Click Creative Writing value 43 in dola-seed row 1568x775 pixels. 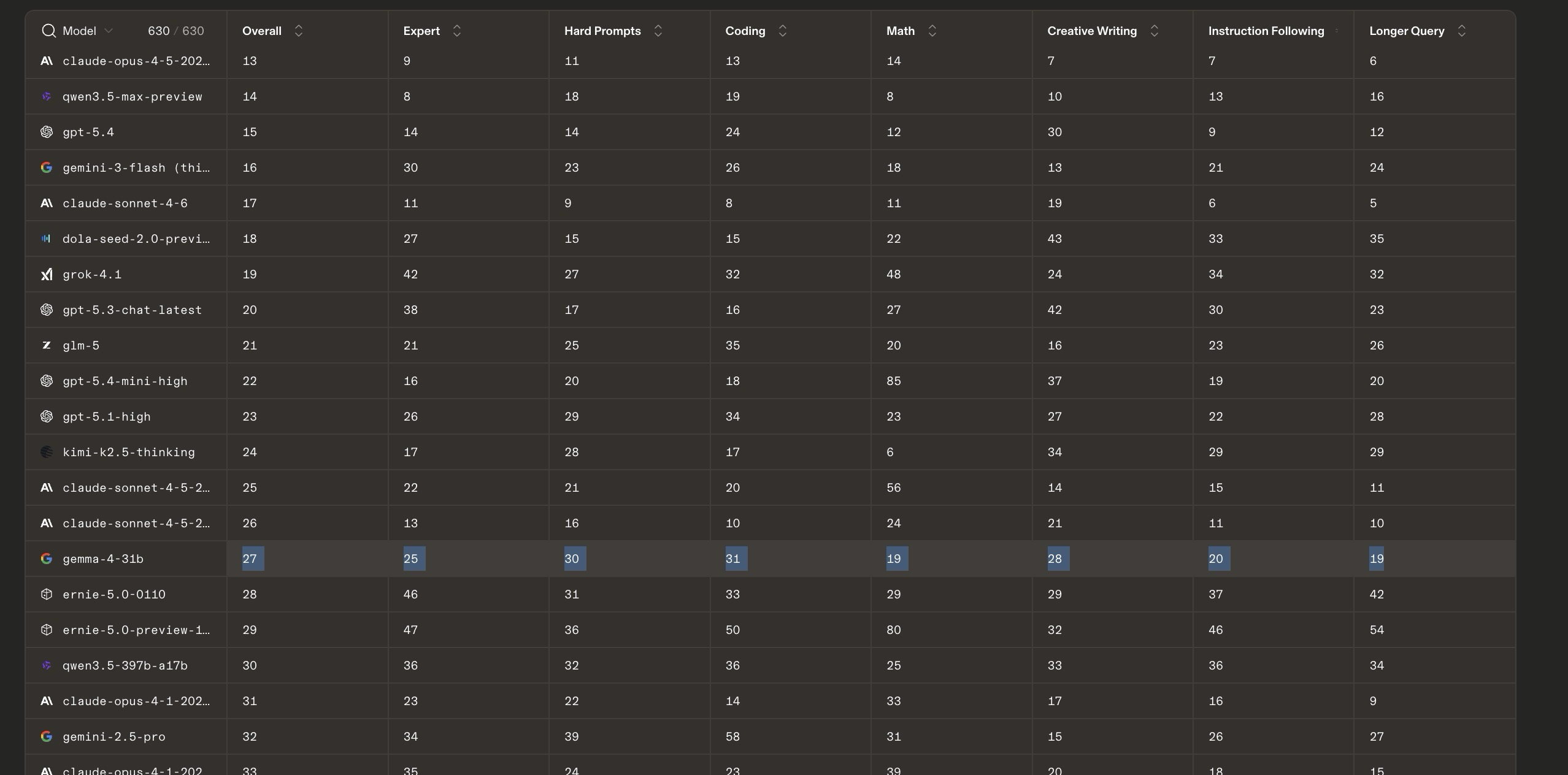pyautogui.click(x=1055, y=239)
